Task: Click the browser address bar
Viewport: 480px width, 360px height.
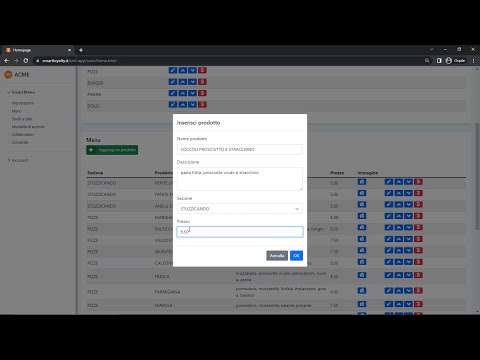Action: 227,61
